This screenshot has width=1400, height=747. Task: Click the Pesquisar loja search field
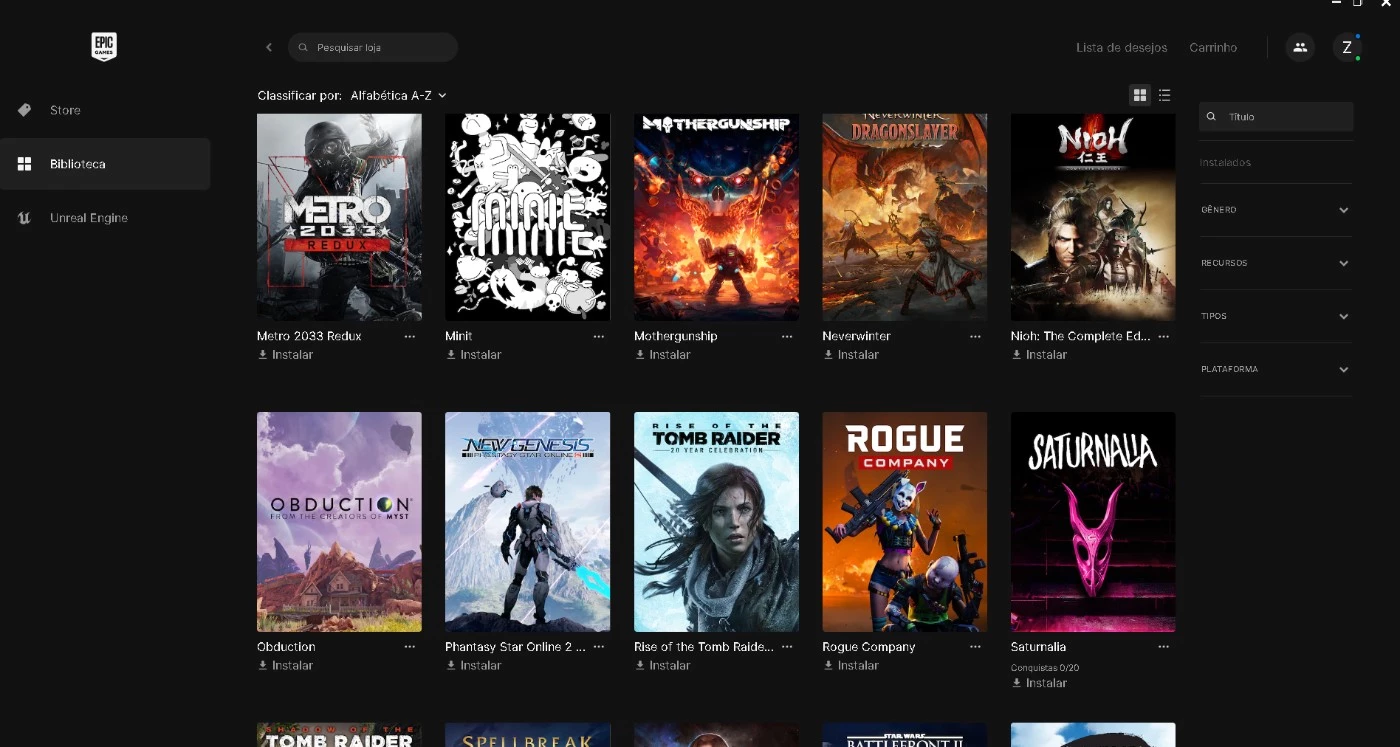[x=373, y=47]
